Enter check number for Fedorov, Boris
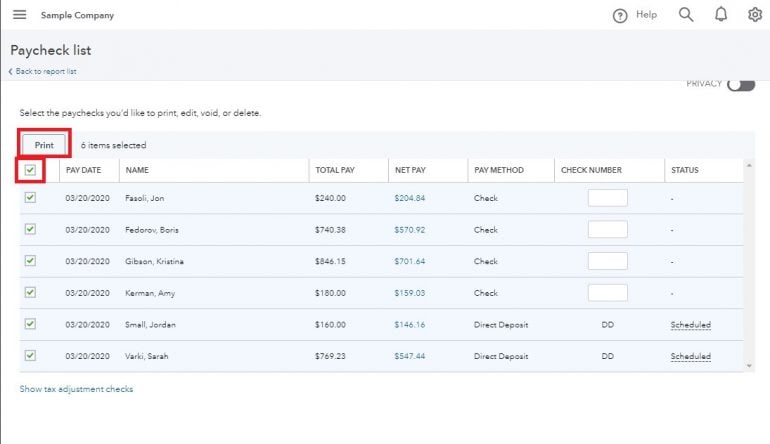Viewport: 770px width, 444px height. 607,230
